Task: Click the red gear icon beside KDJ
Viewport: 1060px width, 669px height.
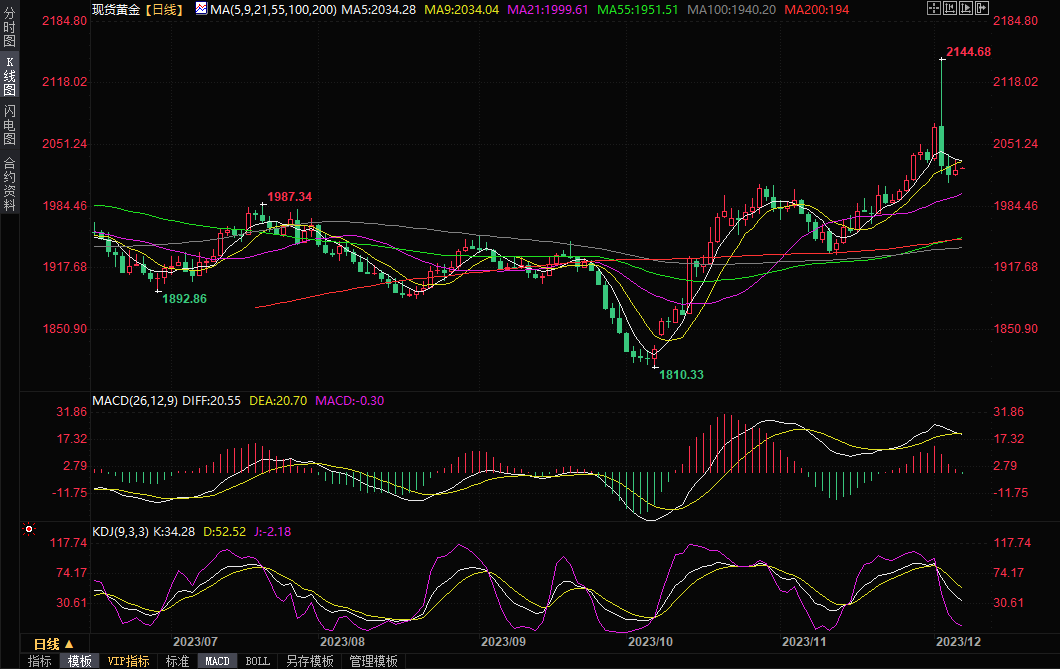Action: [x=29, y=529]
